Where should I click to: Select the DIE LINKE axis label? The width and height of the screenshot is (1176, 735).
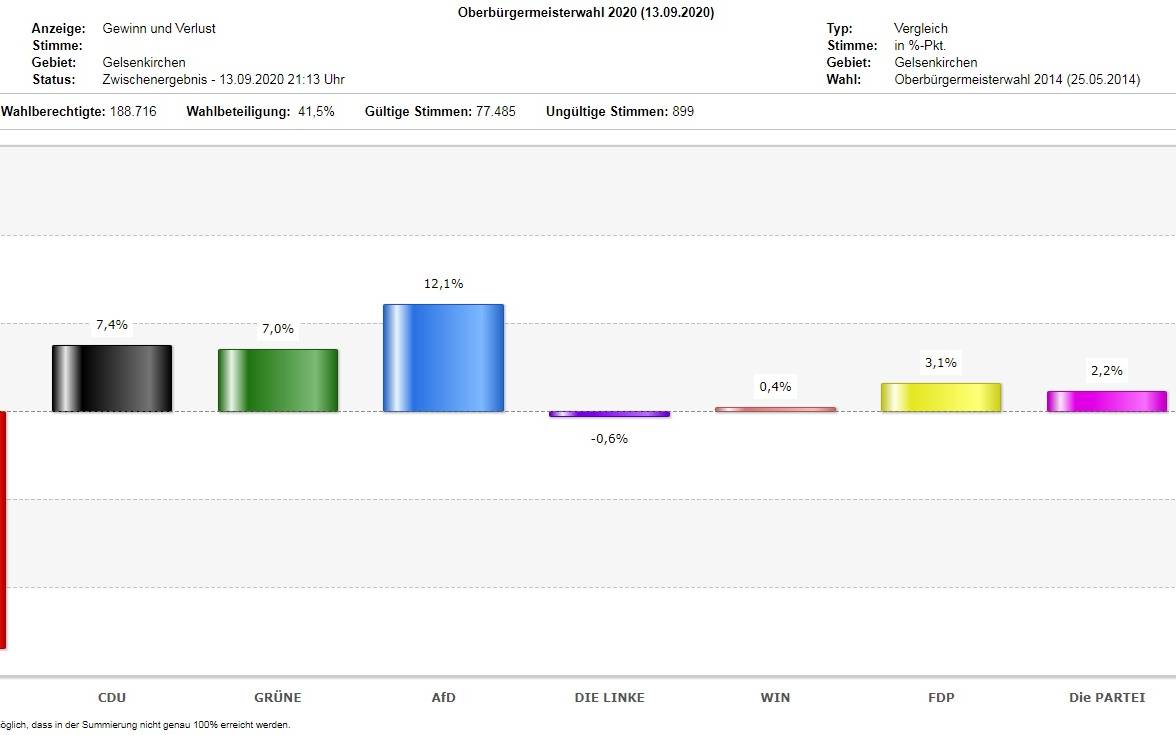[609, 697]
